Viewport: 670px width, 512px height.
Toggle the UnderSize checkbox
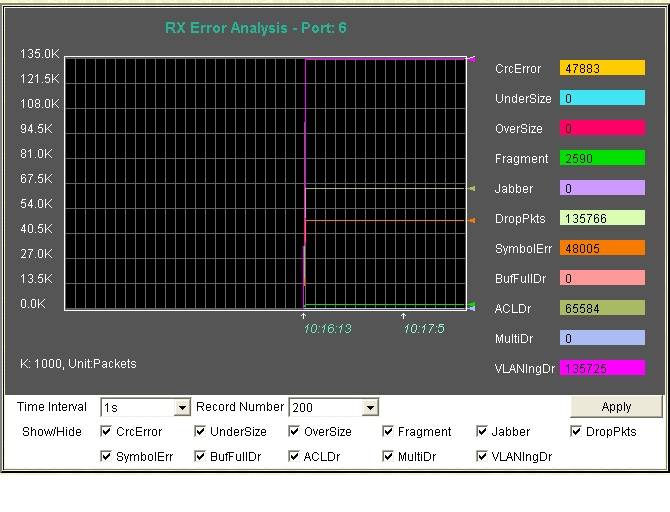click(200, 432)
